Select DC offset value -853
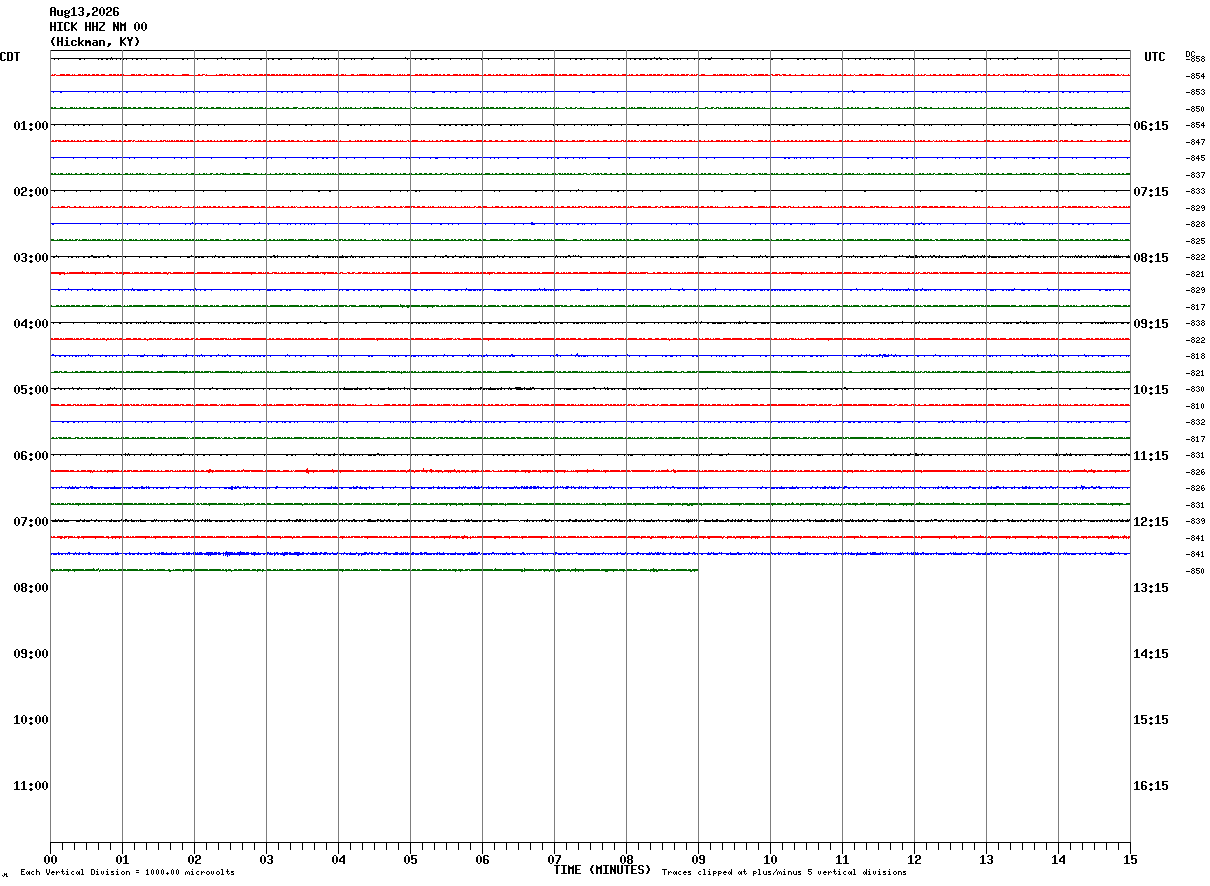1210x886 pixels. [x=1196, y=93]
